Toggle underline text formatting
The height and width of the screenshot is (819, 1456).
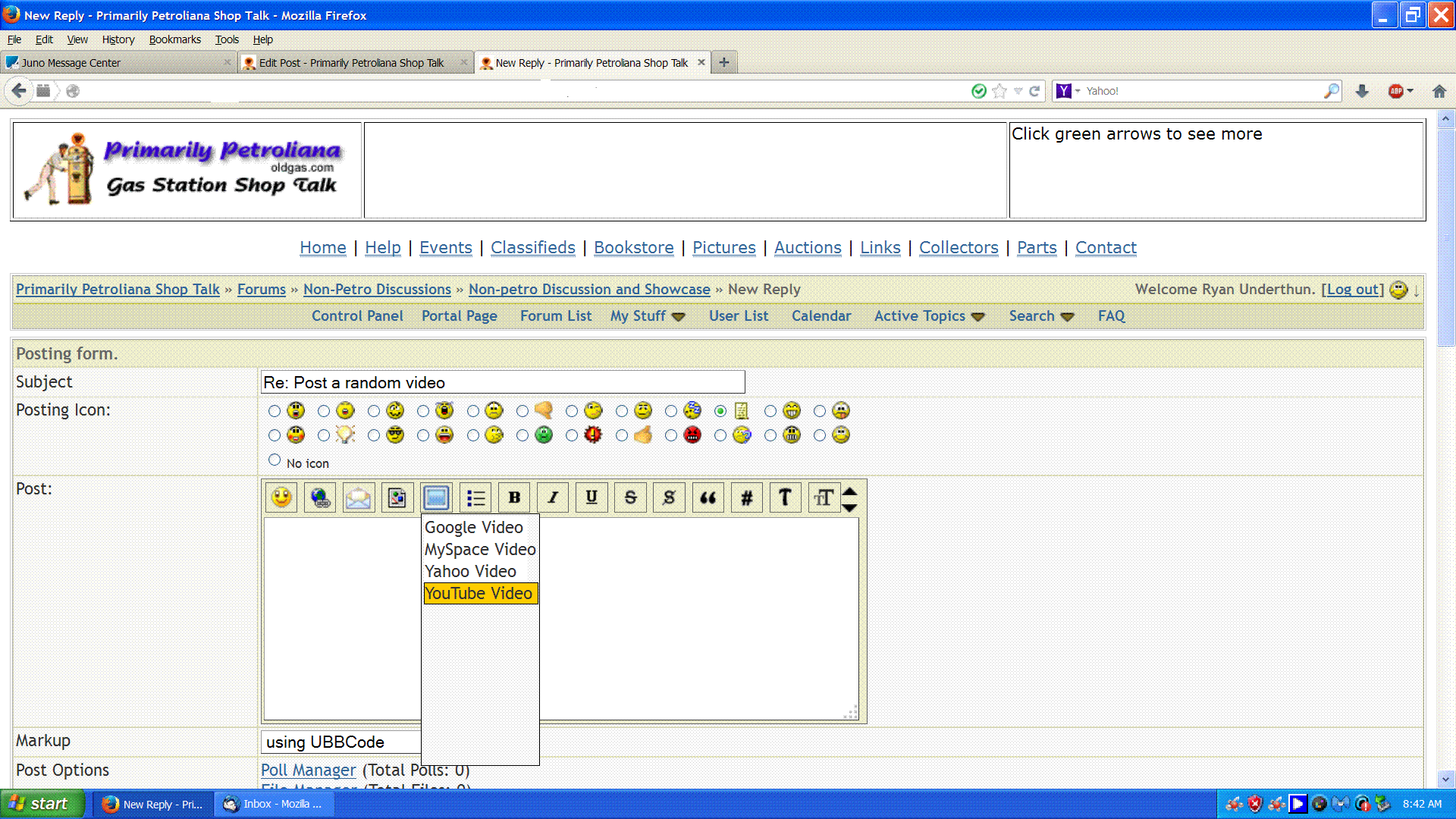591,497
